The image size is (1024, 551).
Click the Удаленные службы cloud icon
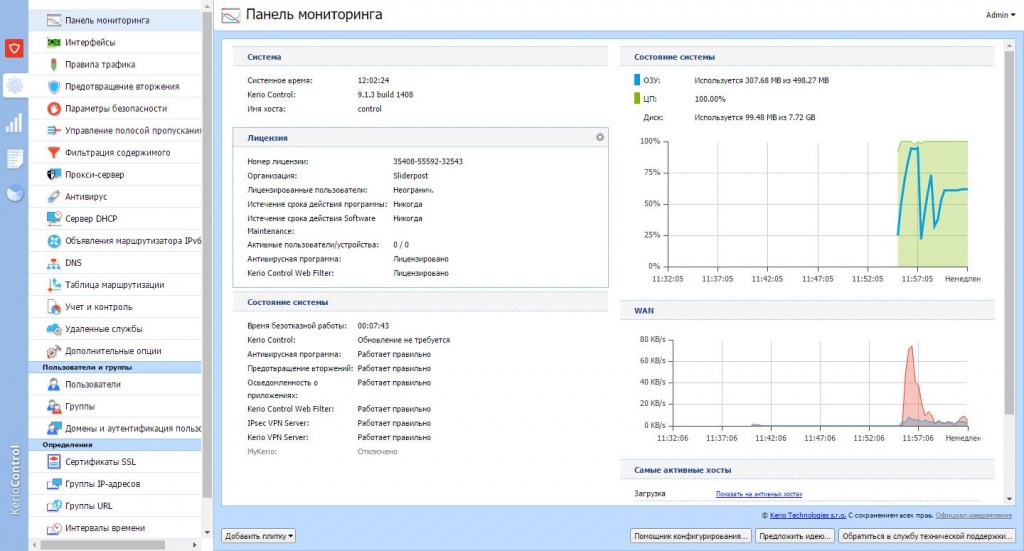[54, 329]
